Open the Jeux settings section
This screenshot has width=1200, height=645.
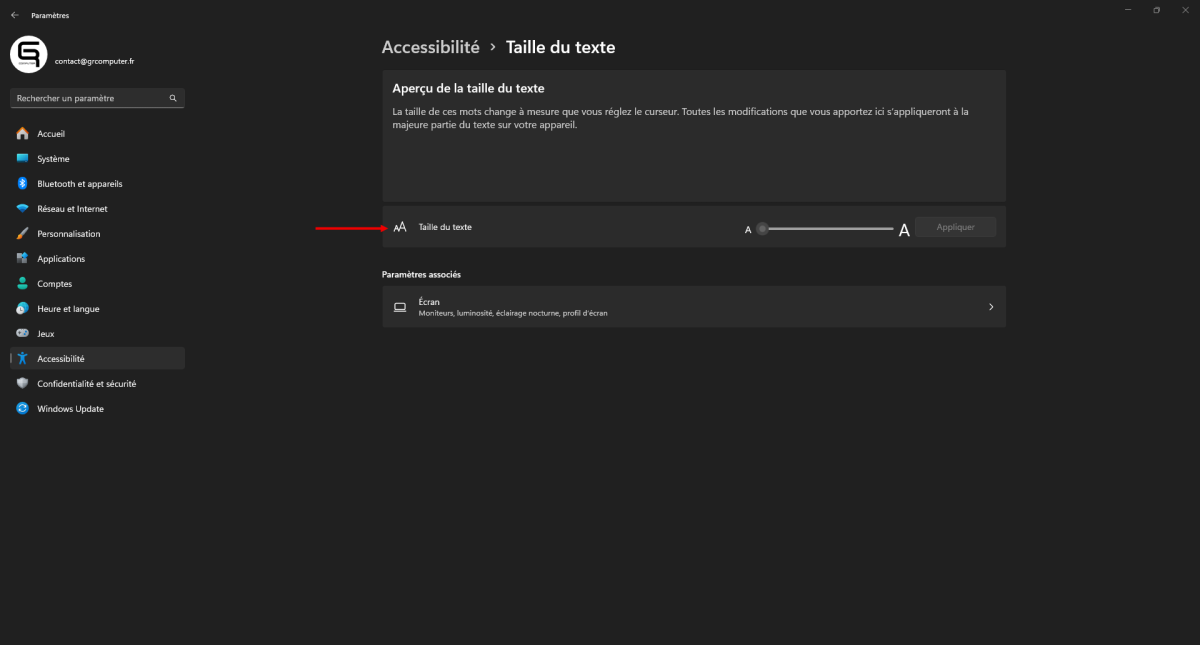pos(97,334)
